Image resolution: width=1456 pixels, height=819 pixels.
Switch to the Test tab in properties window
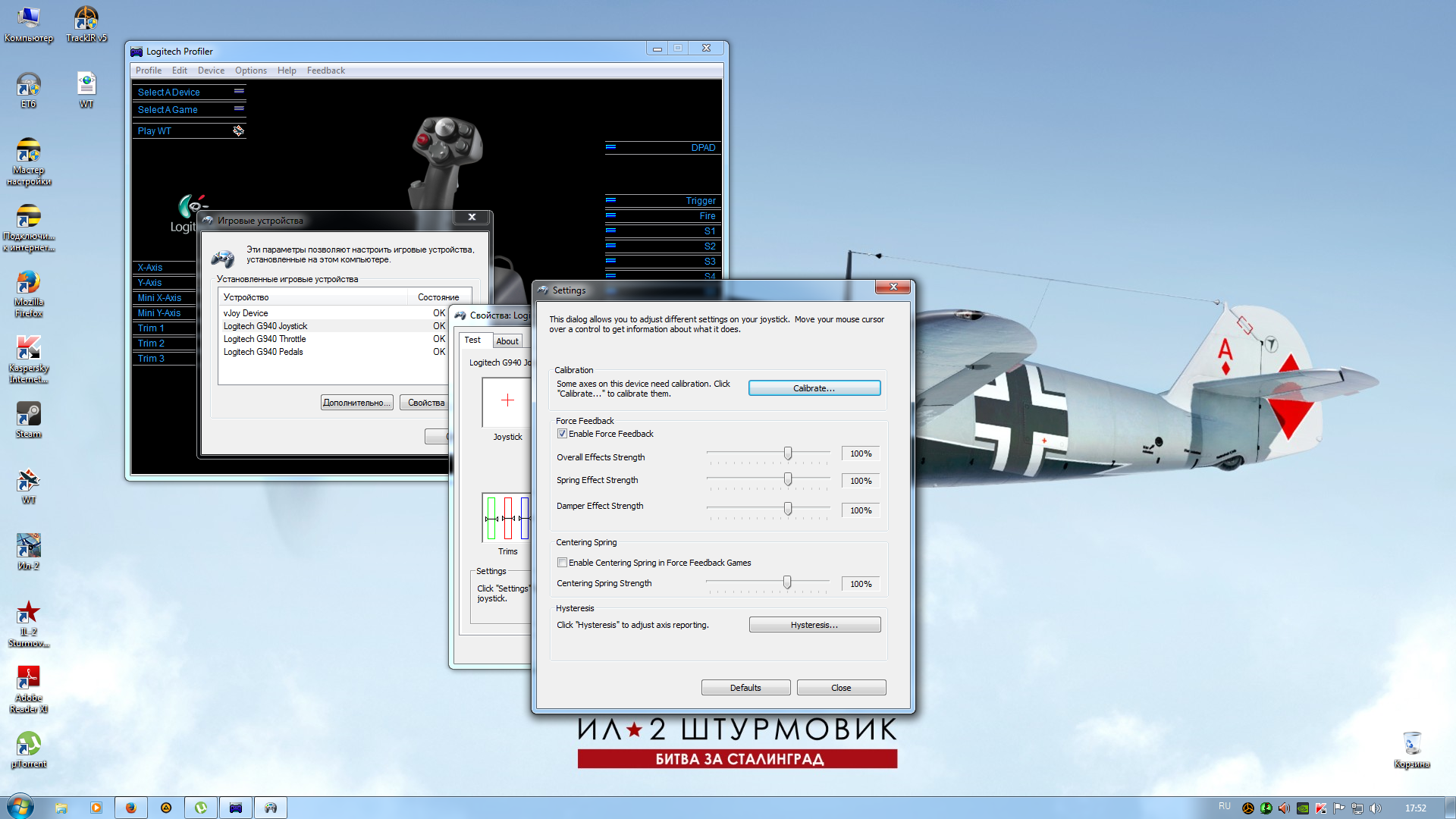(472, 340)
